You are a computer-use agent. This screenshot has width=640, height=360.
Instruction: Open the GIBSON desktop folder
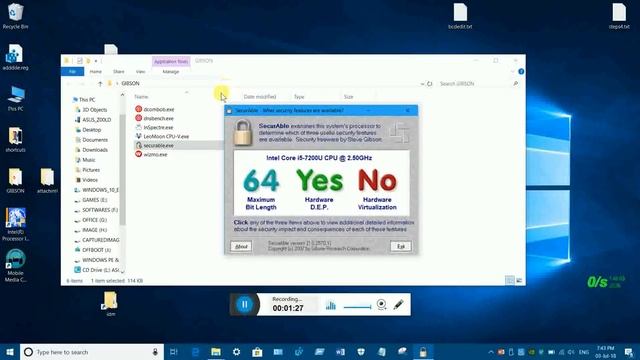point(16,180)
